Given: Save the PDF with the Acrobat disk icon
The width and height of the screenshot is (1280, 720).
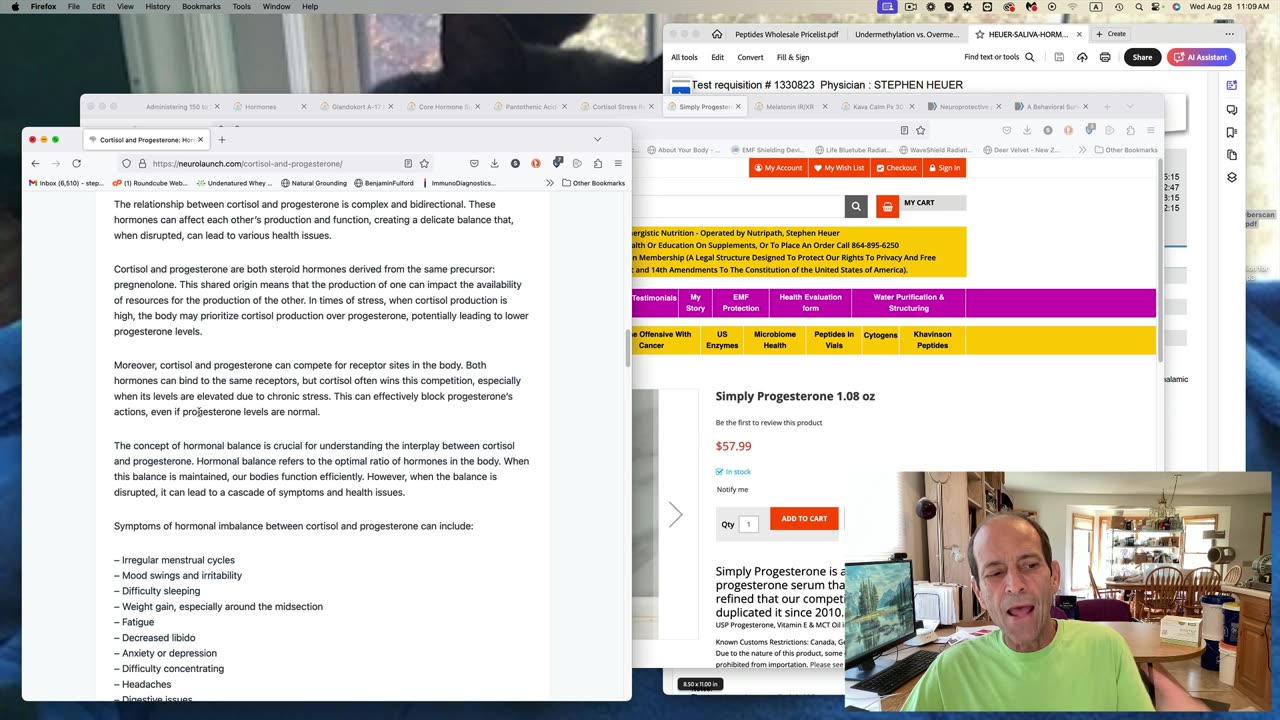Looking at the screenshot, I should [1059, 57].
